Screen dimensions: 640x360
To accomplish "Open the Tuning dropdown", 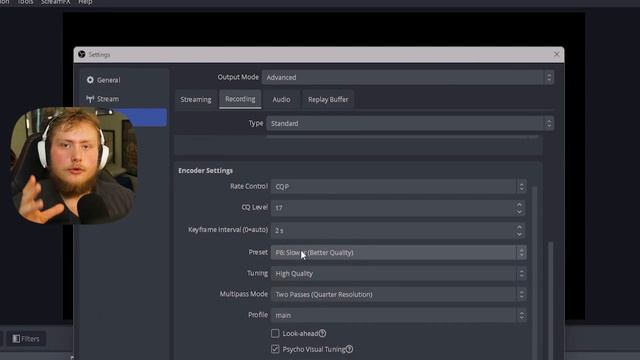I will click(x=398, y=273).
